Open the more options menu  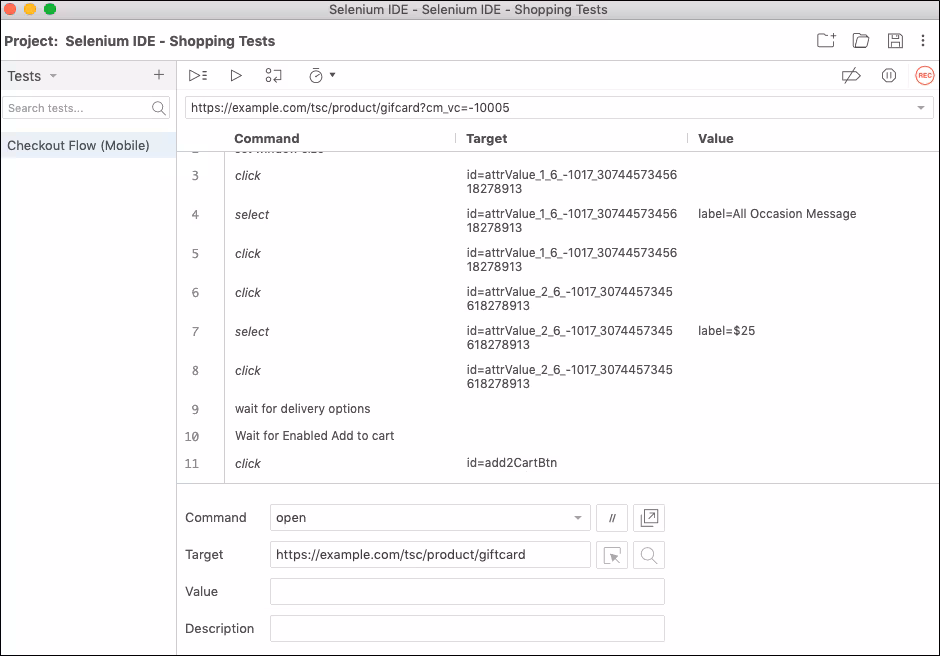(923, 41)
